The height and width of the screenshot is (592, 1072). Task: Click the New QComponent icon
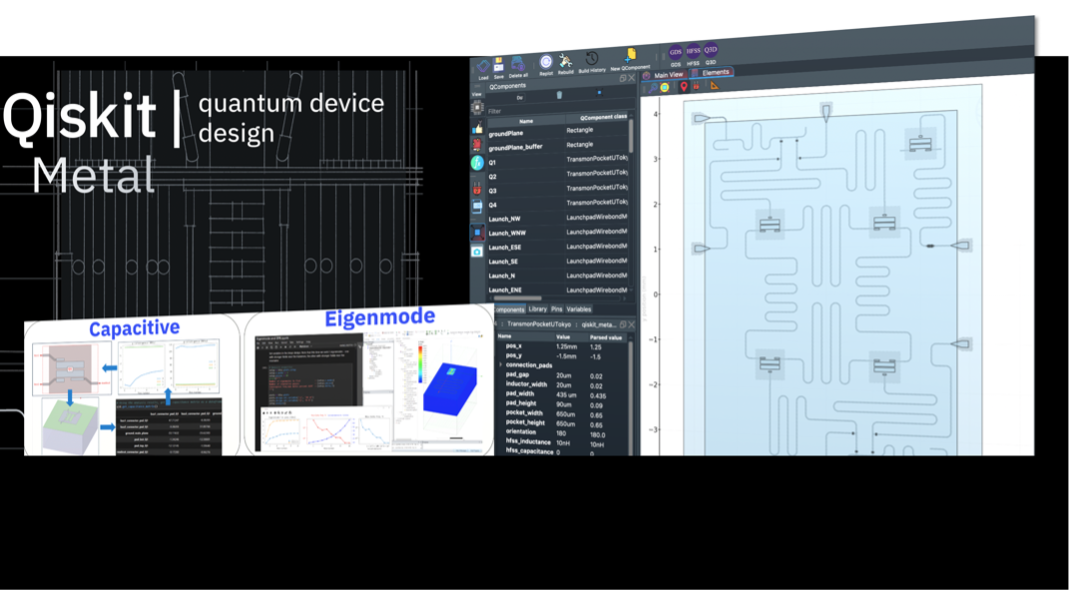tap(630, 55)
